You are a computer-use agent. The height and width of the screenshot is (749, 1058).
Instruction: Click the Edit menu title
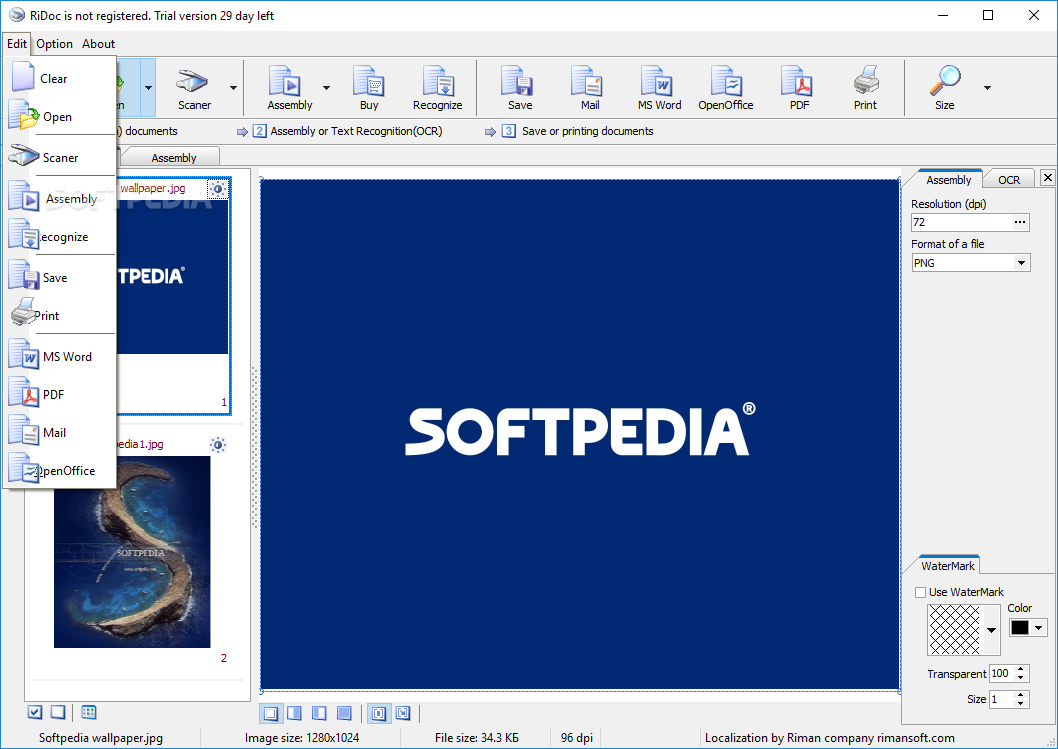(x=17, y=44)
